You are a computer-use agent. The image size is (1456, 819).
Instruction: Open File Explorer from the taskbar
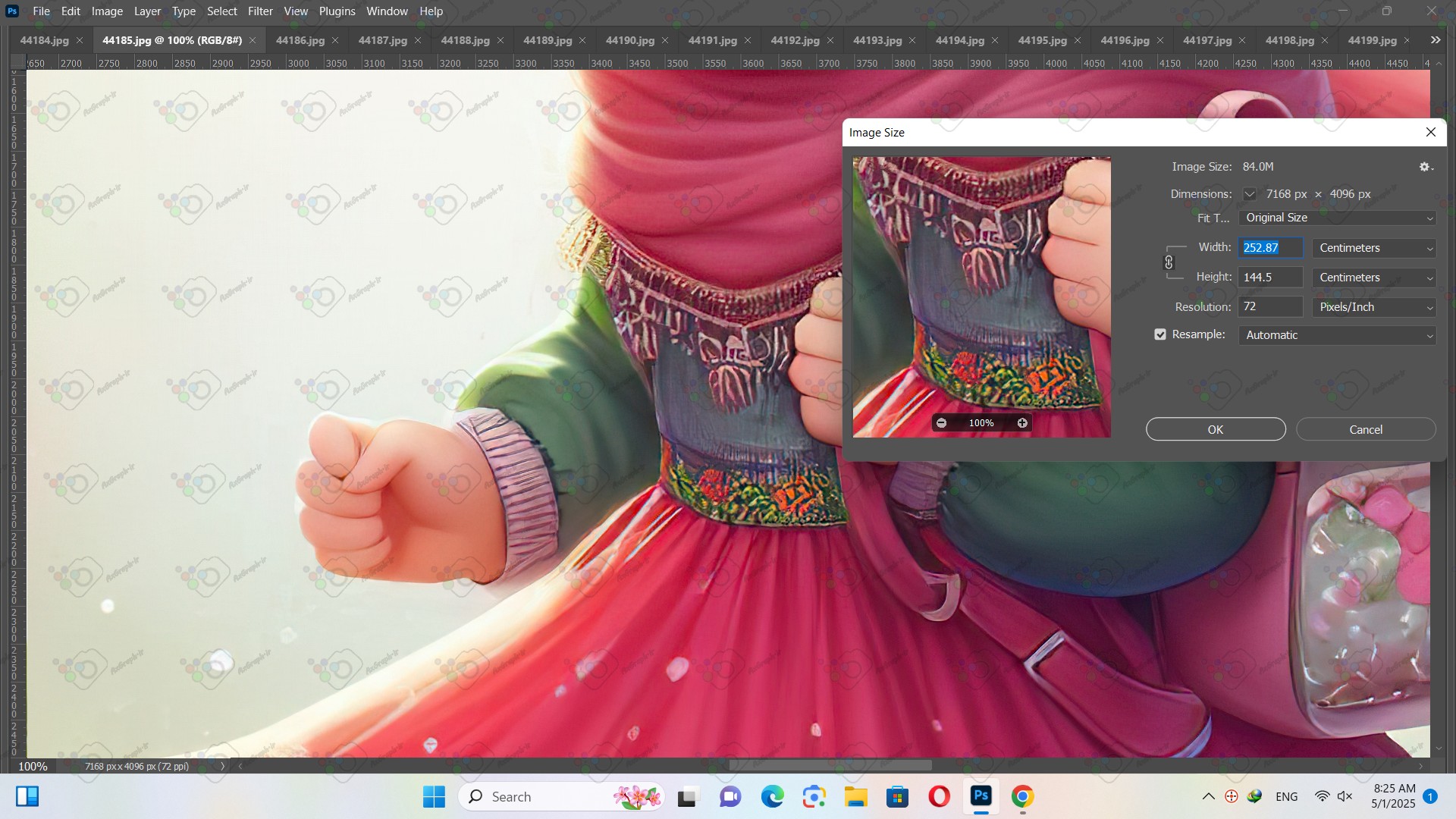point(856,797)
